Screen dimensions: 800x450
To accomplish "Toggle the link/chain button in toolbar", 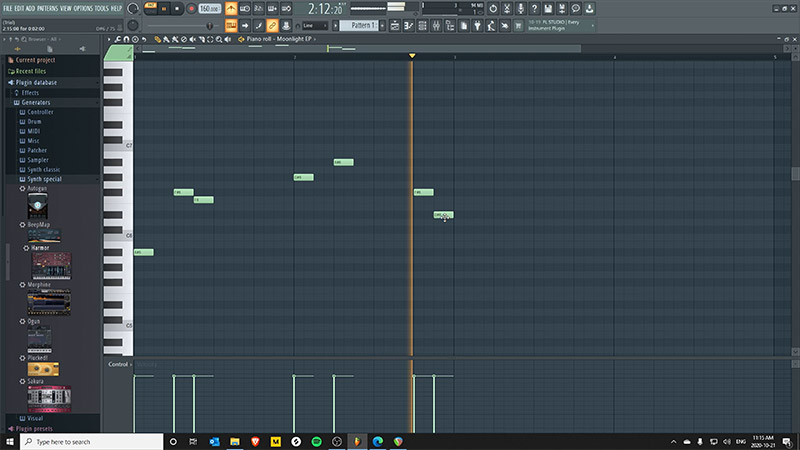I will point(272,25).
